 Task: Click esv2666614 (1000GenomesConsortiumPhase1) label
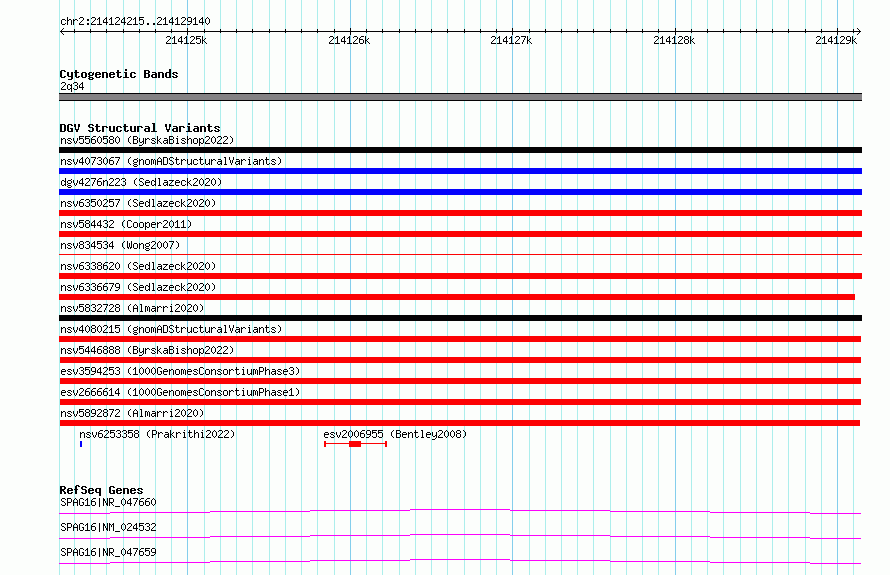tap(180, 392)
